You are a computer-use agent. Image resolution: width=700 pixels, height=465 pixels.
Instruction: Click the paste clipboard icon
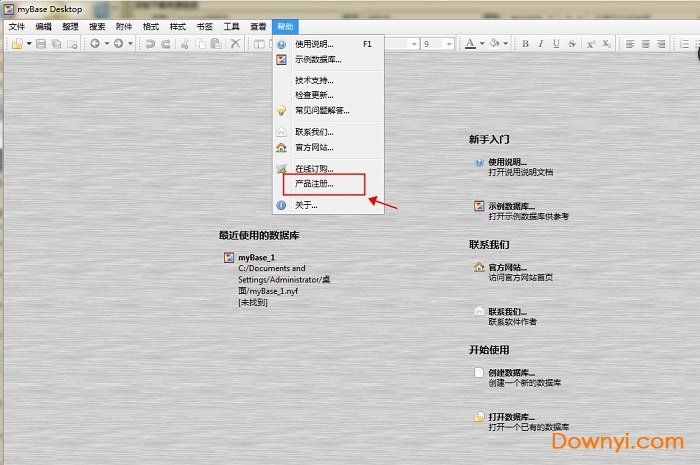[x=216, y=44]
